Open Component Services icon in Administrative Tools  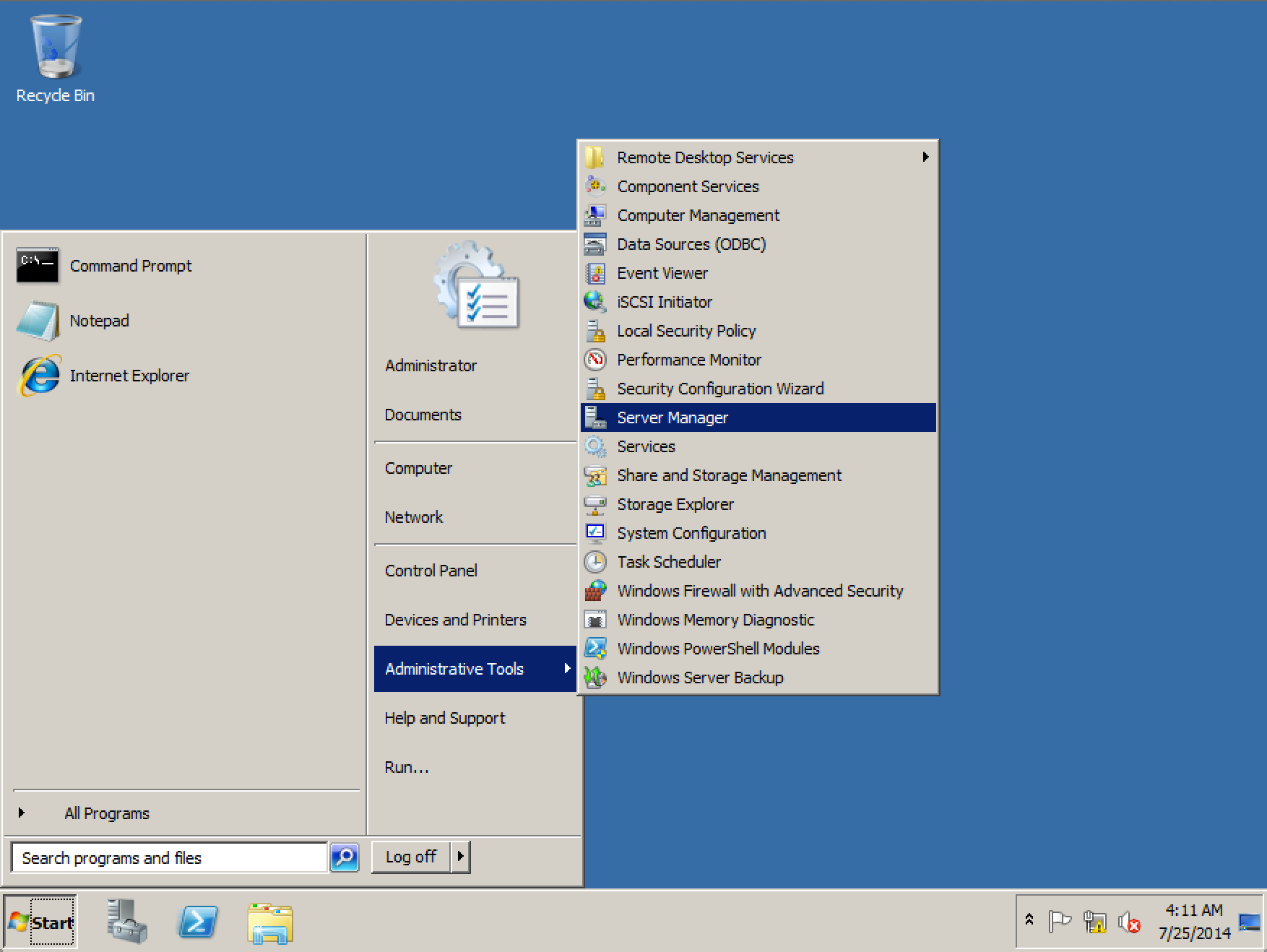[595, 186]
